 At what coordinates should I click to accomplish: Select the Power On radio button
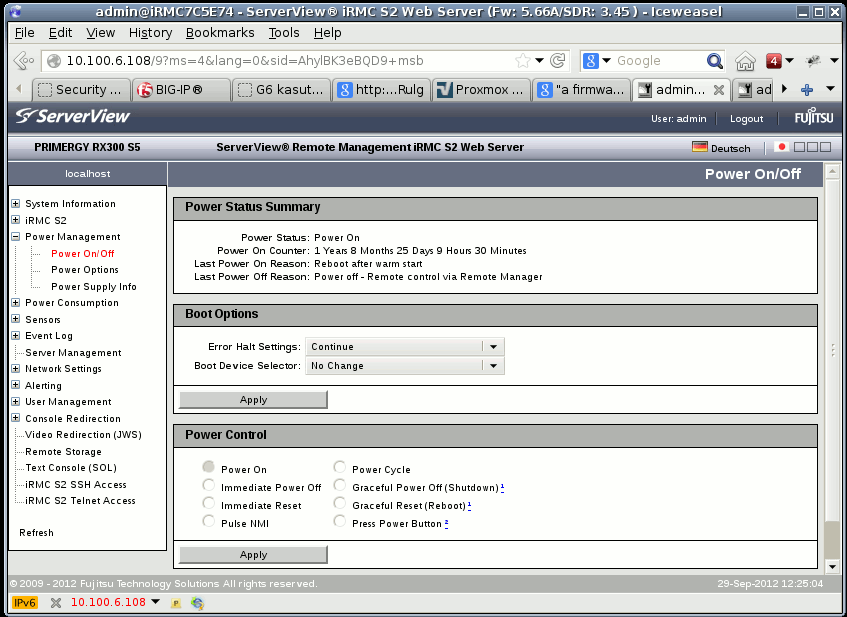[209, 467]
